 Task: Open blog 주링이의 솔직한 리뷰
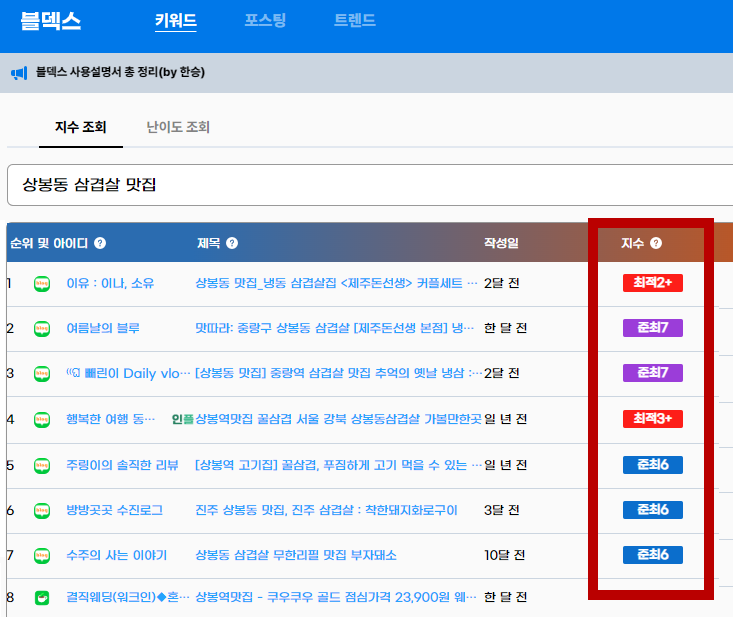pos(122,465)
